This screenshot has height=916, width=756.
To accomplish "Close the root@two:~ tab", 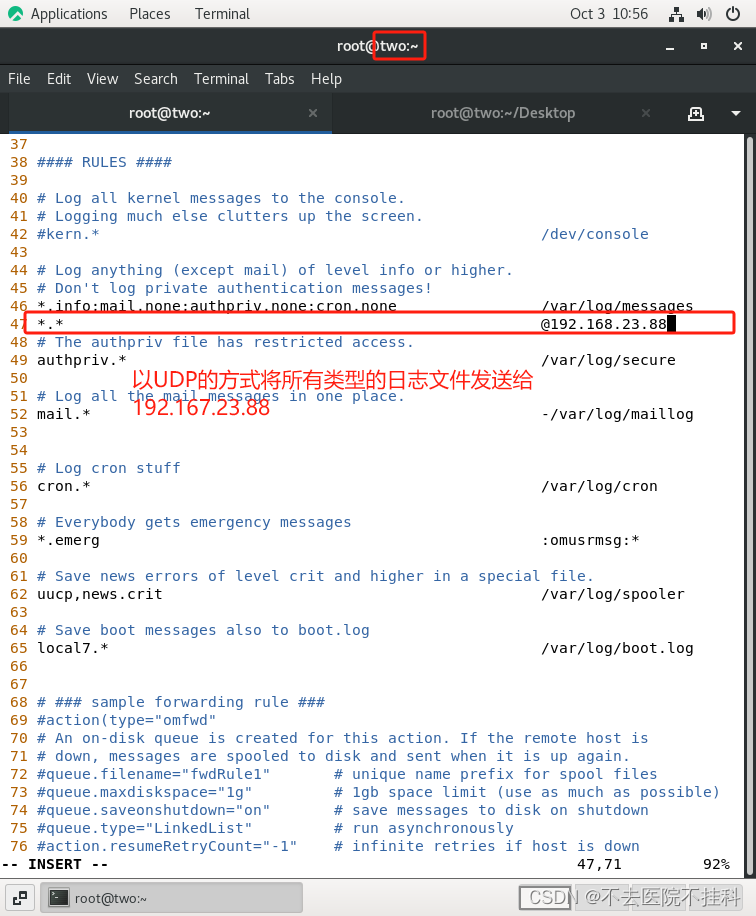I will (x=313, y=113).
